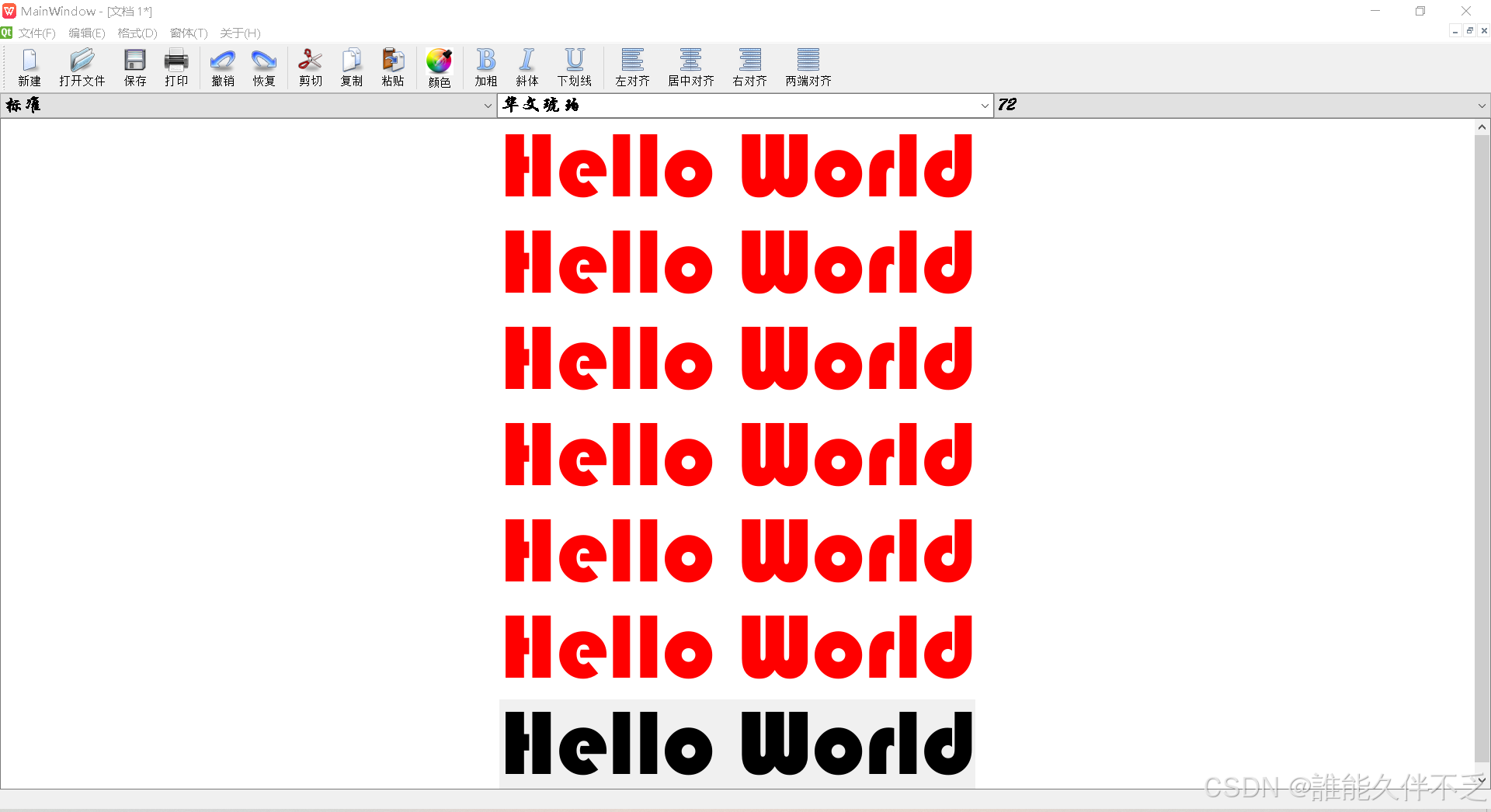
Task: Click the MainWindow title bar app icon
Action: (9, 11)
